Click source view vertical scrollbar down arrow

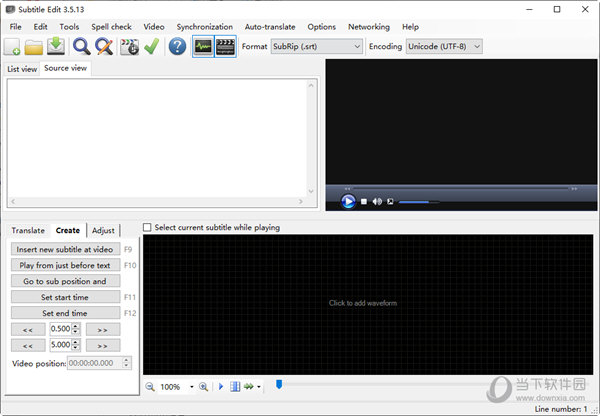pyautogui.click(x=311, y=191)
